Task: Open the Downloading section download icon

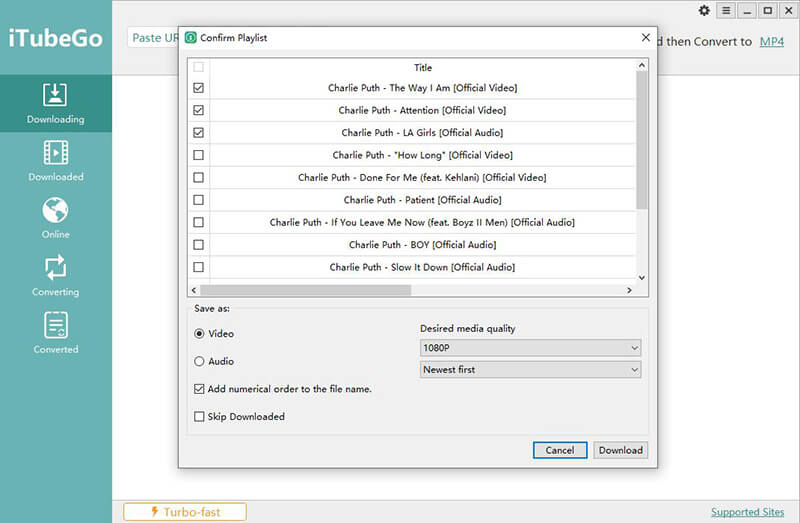Action: (55, 95)
